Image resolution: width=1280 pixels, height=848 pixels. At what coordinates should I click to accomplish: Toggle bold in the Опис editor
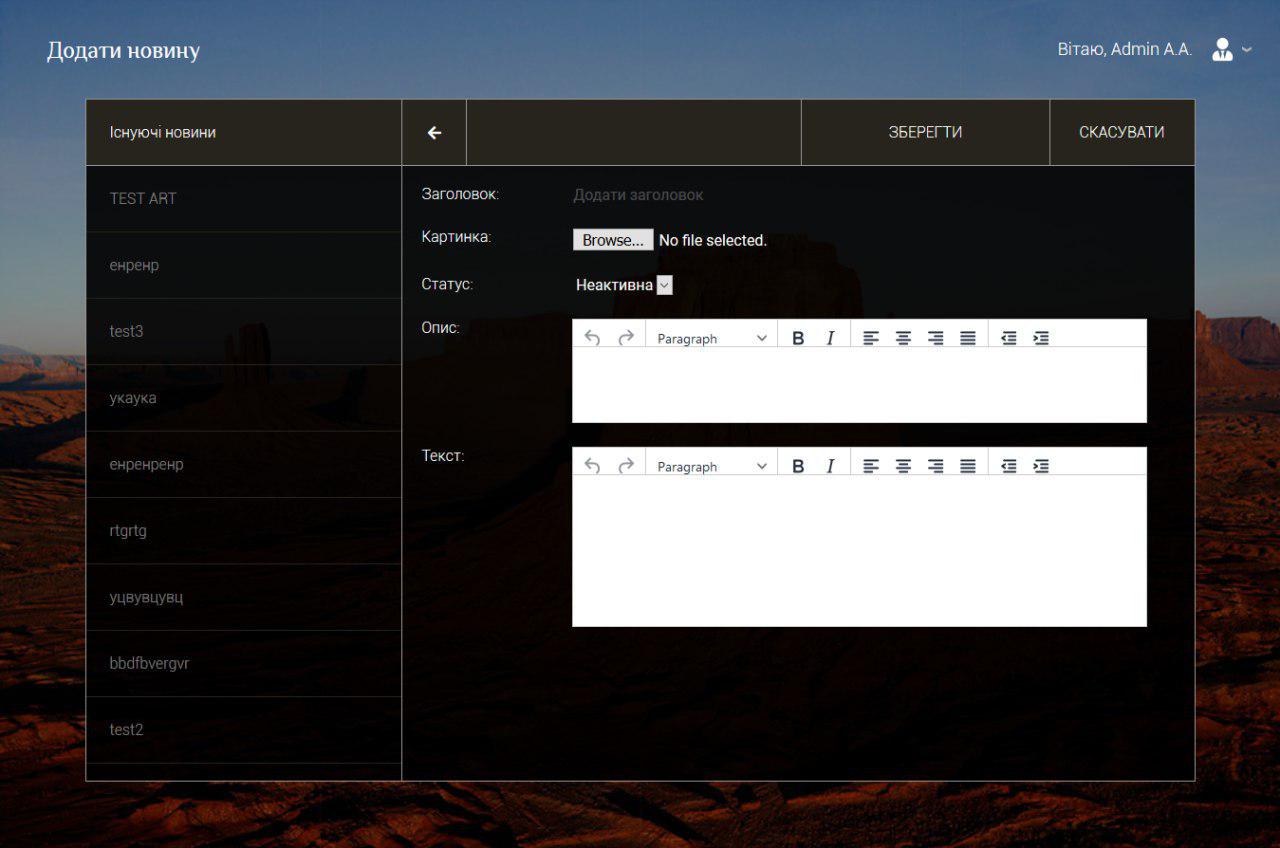click(798, 338)
